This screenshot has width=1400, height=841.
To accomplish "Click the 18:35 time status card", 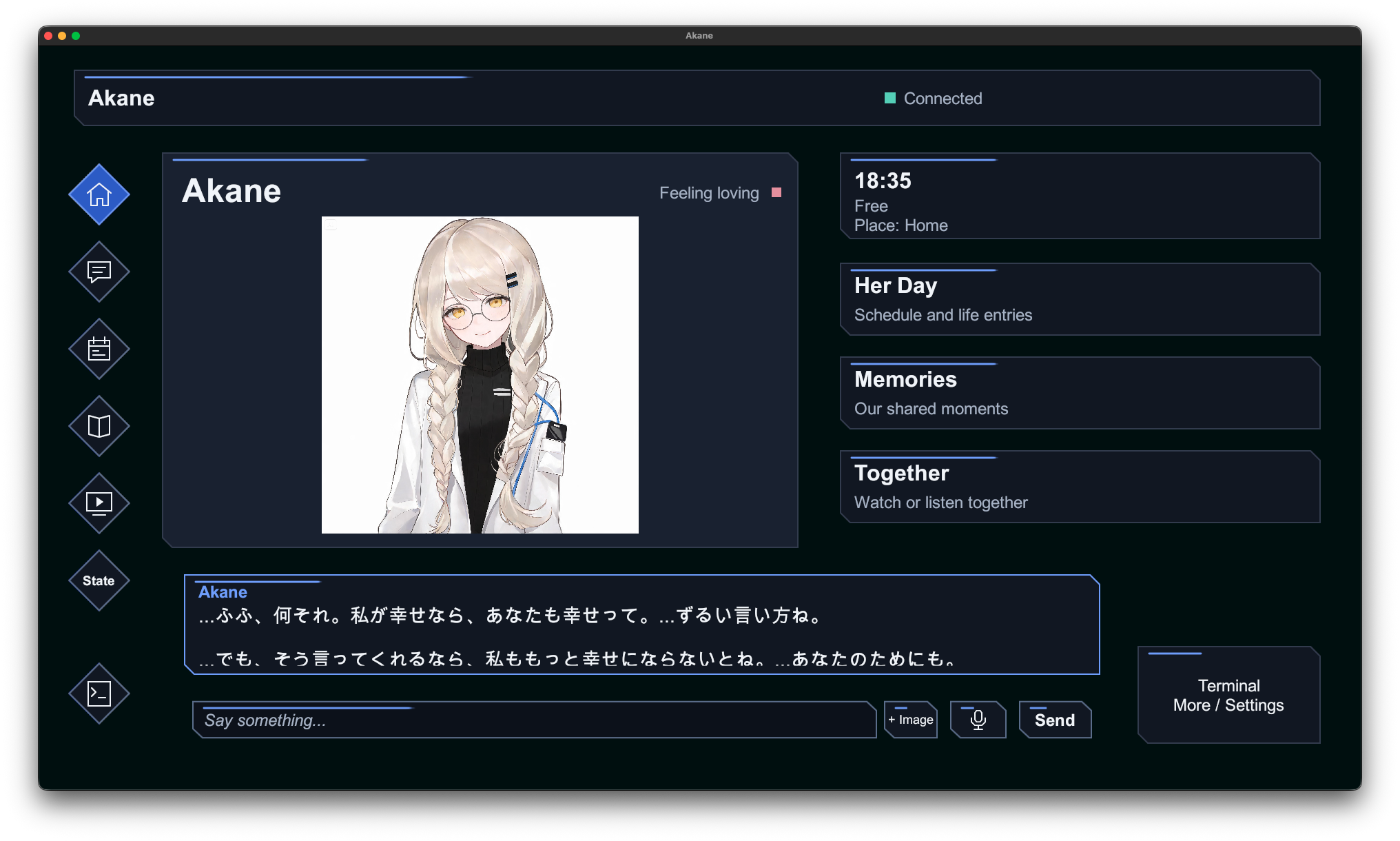I will (x=1080, y=196).
